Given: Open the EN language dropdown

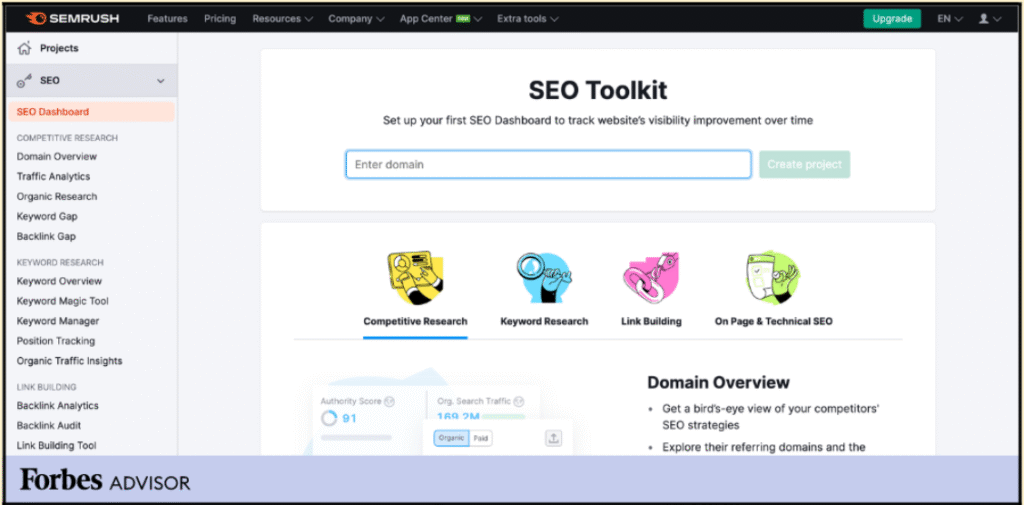Looking at the screenshot, I should point(949,18).
